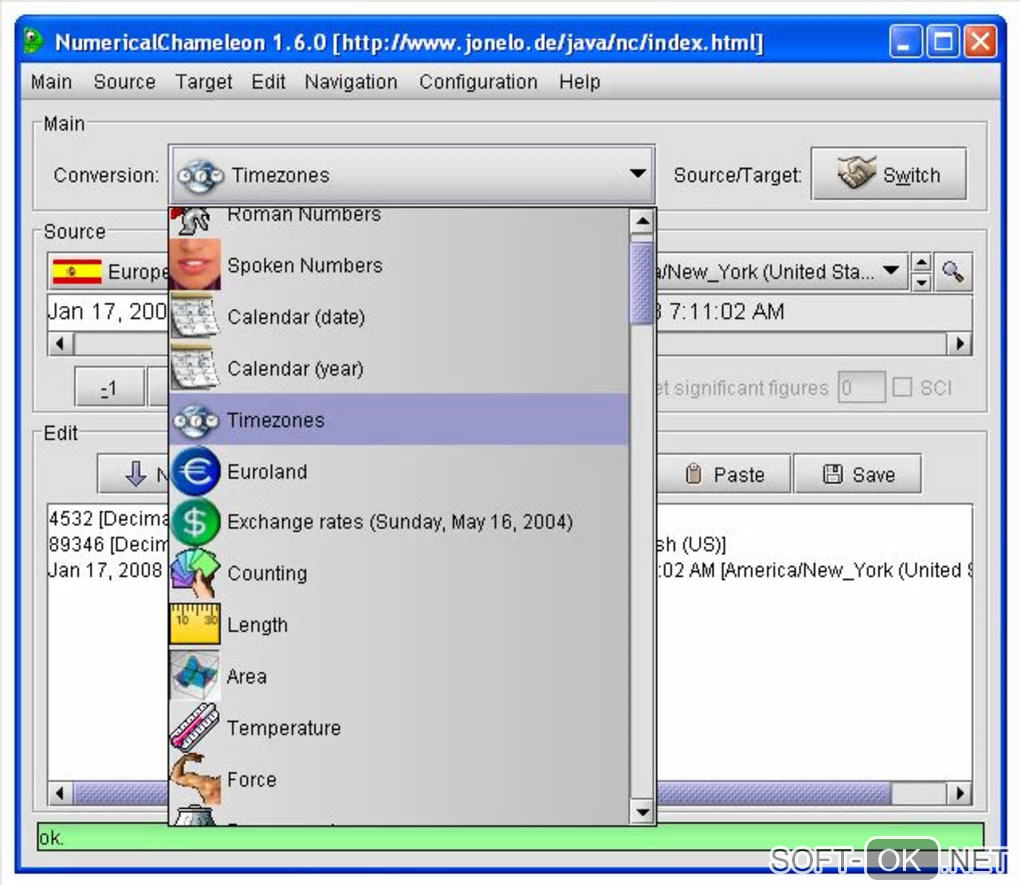1020x885 pixels.
Task: Select Force conversion
Action: (x=399, y=779)
